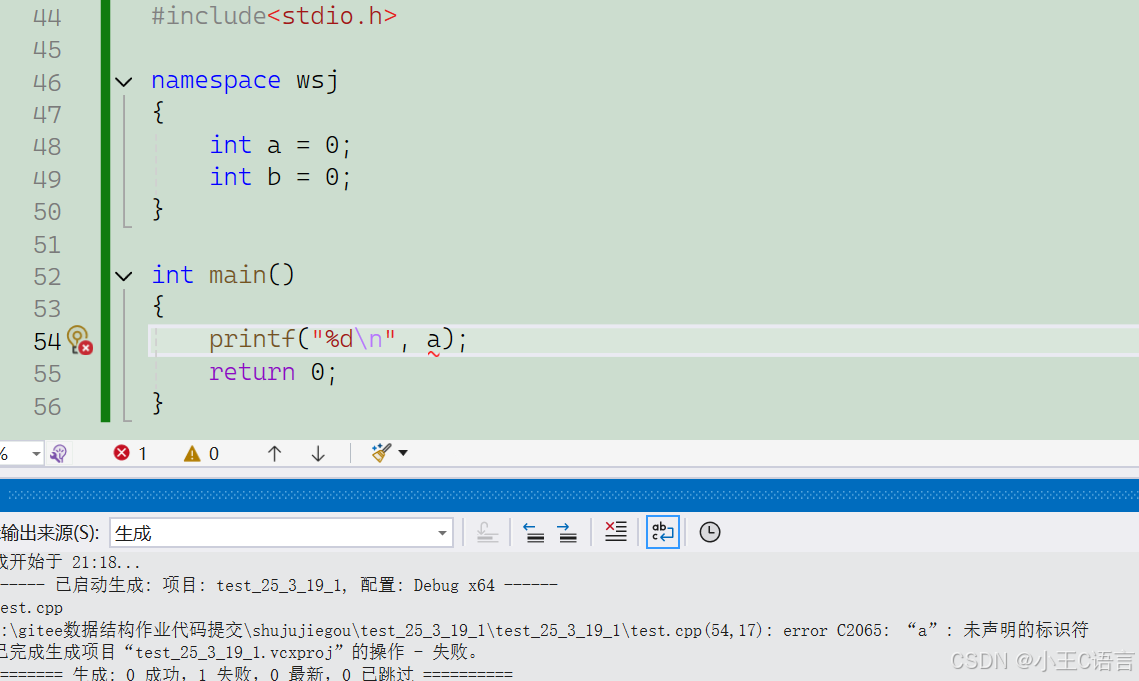Click 'int a = 0;' code line

[x=280, y=145]
